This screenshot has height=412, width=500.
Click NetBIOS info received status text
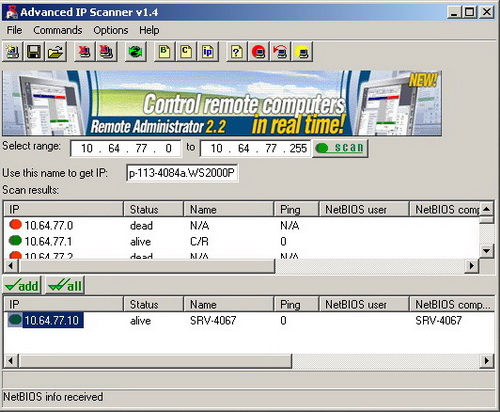(x=53, y=397)
